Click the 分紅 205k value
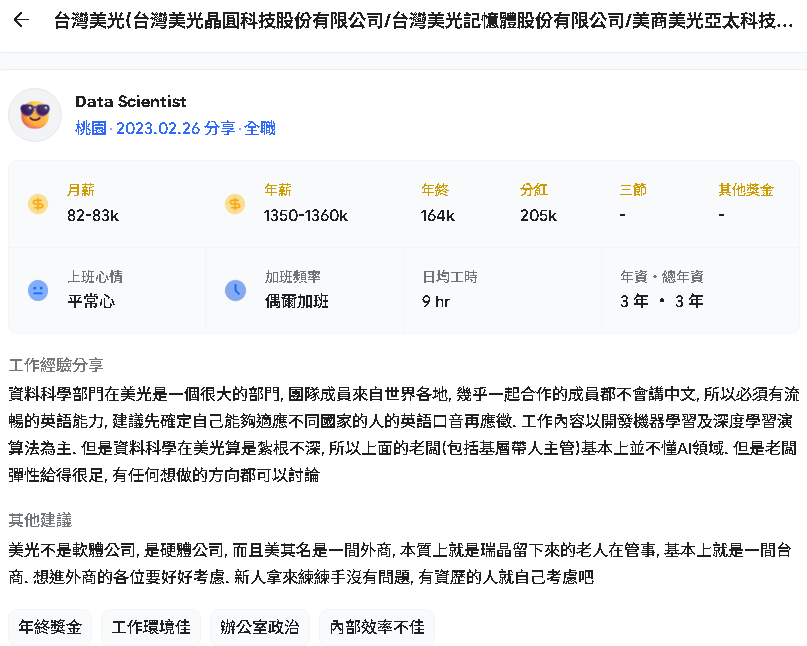The height and width of the screenshot is (646, 807). 538,215
